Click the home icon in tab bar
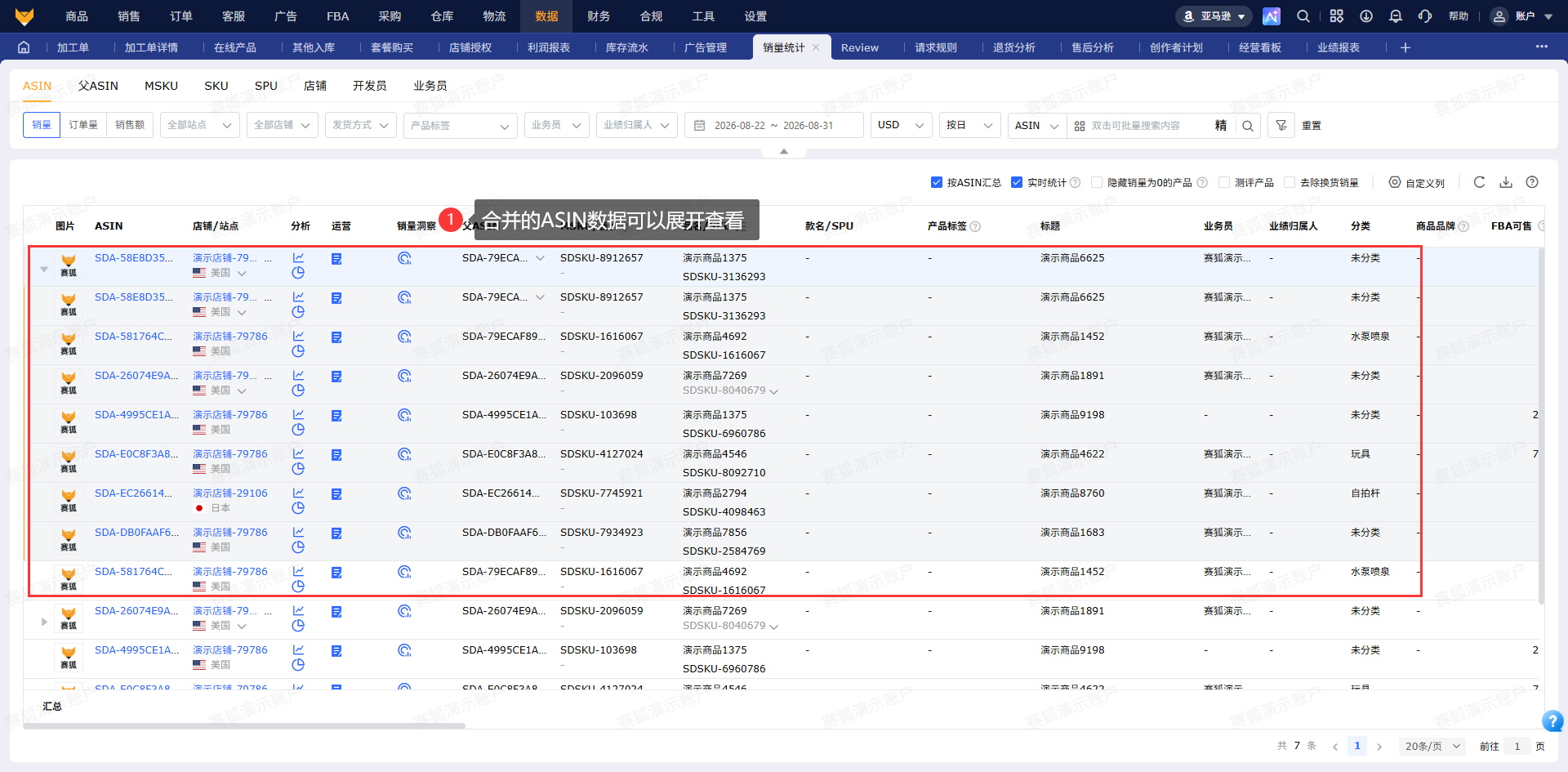 (x=24, y=47)
